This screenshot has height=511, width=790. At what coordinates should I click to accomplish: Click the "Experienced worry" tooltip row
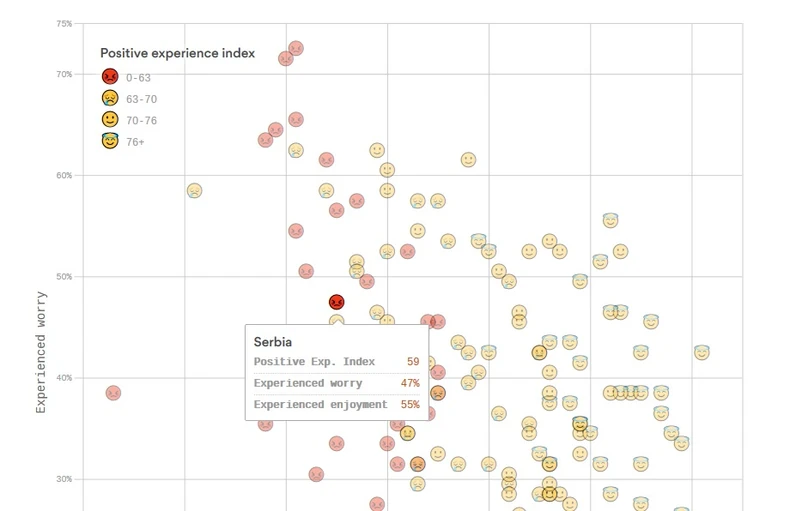[336, 383]
